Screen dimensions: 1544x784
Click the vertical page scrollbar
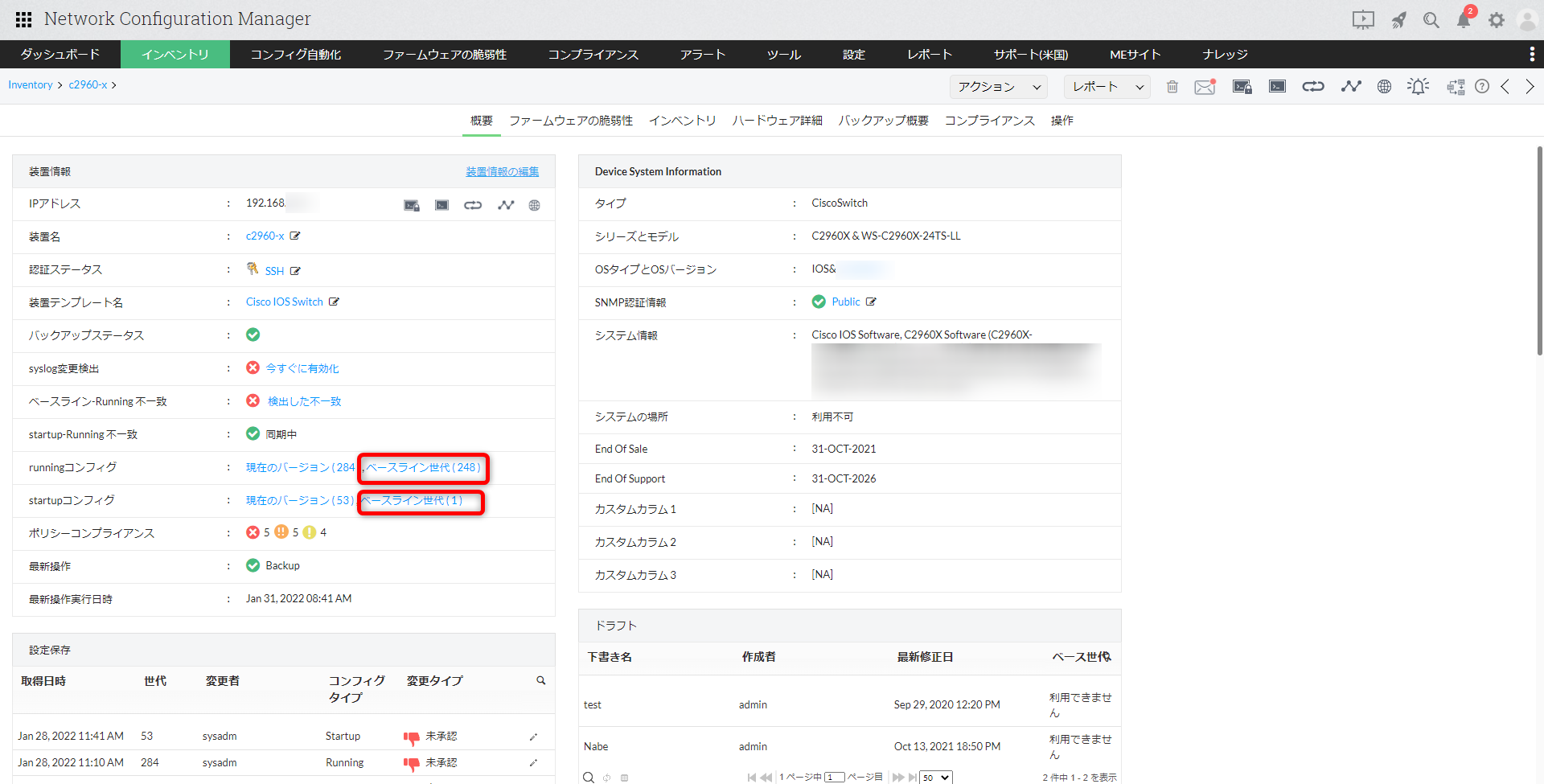[x=1539, y=249]
